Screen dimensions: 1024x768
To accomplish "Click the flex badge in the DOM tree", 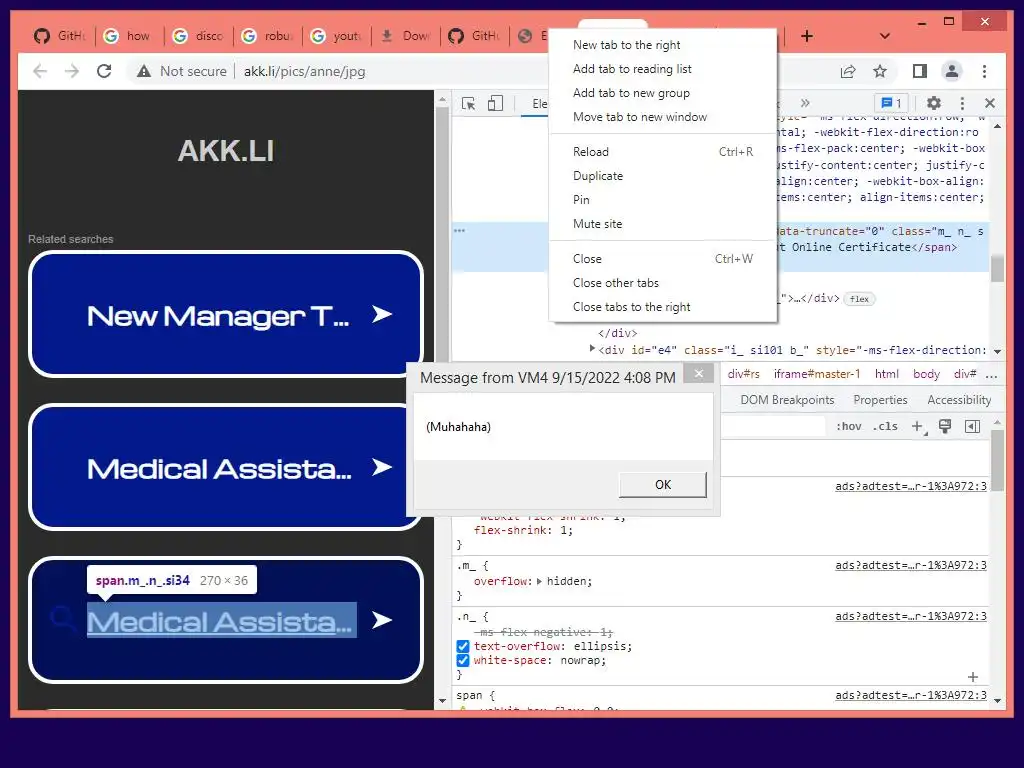I will click(859, 299).
